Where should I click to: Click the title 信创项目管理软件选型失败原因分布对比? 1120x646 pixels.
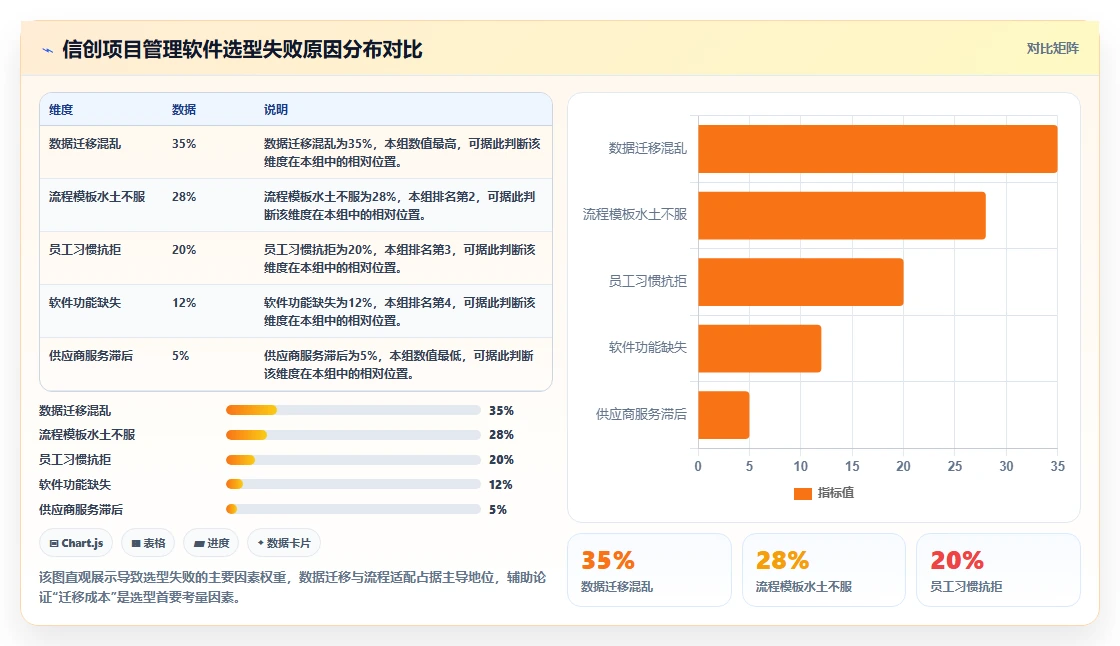242,49
